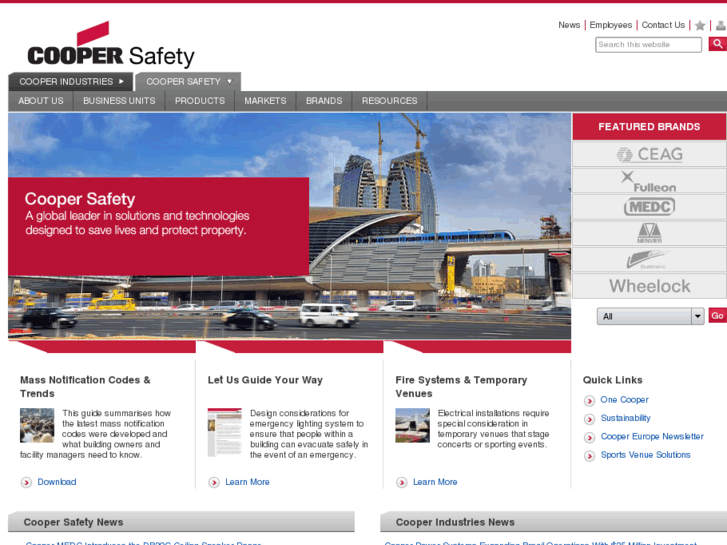Open the Mass Notification crowd thumbnail
This screenshot has height=545, width=727.
pyautogui.click(x=37, y=425)
